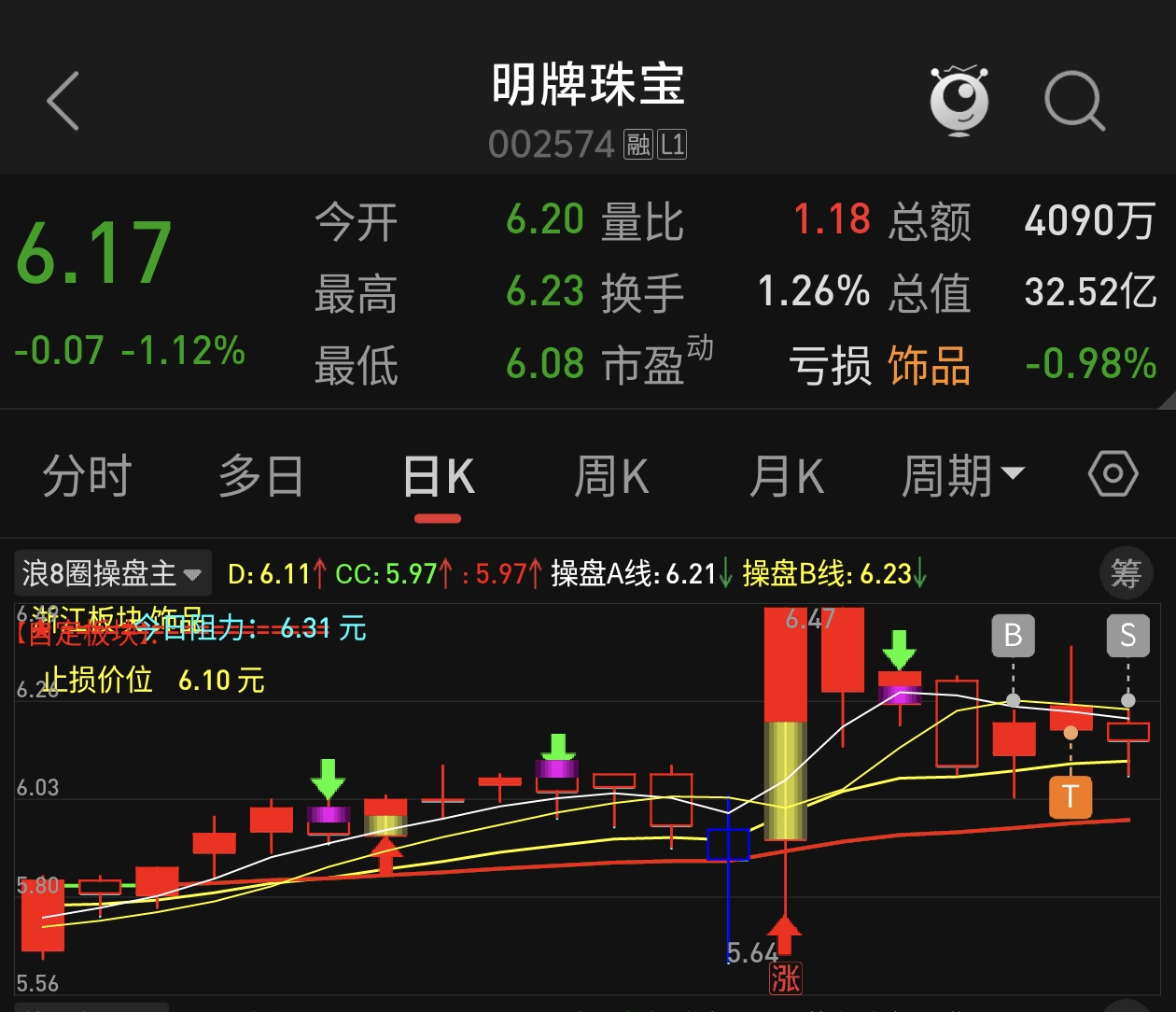Image resolution: width=1176 pixels, height=1012 pixels.
Task: Tap the orange T marker
Action: [1071, 797]
